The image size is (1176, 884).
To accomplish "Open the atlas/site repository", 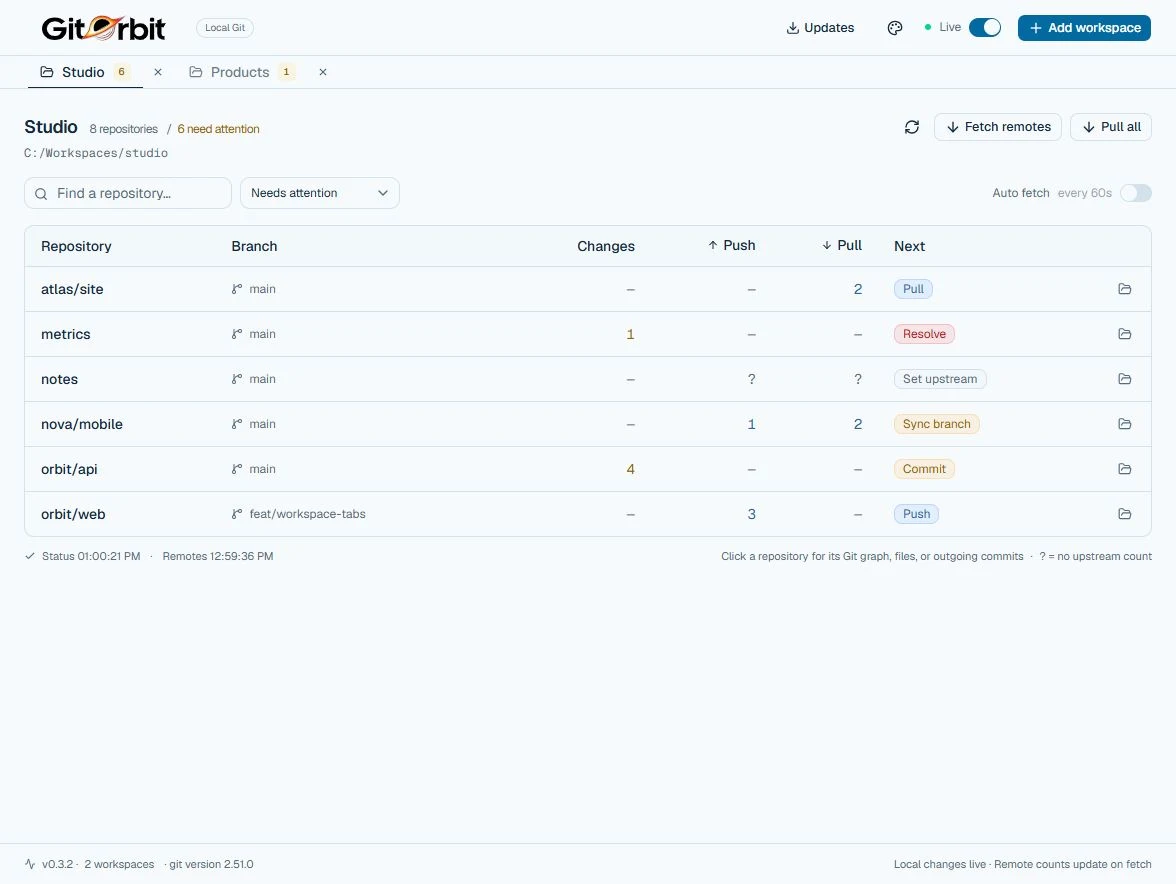I will click(x=72, y=289).
